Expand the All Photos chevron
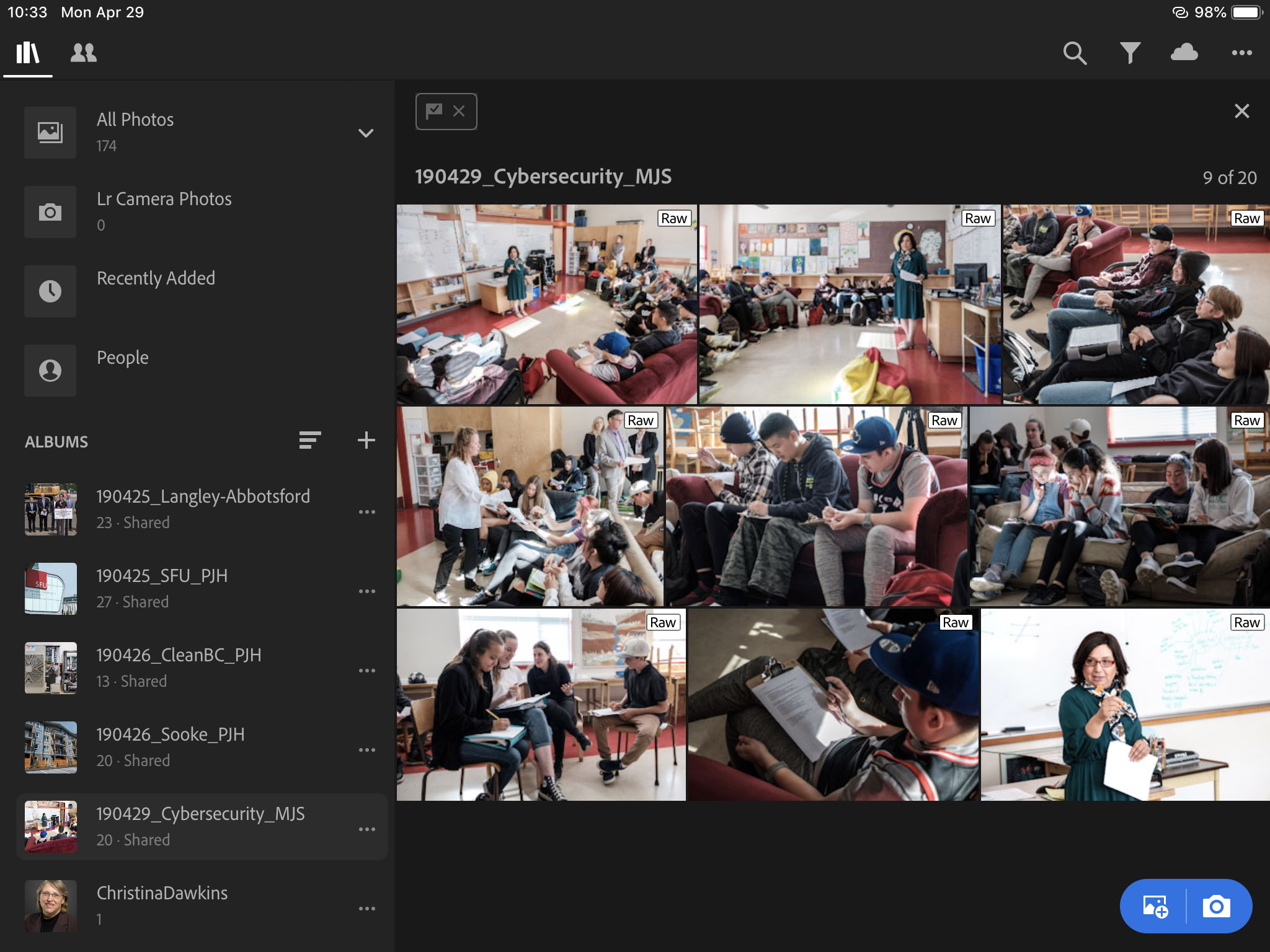The width and height of the screenshot is (1270, 952). 366,133
